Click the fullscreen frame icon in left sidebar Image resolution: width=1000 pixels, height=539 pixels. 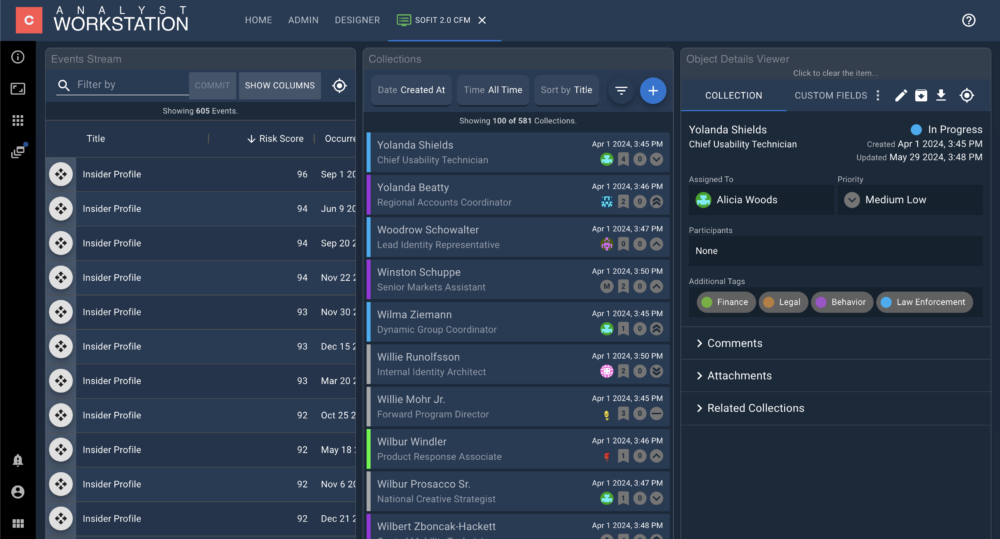pyautogui.click(x=18, y=89)
